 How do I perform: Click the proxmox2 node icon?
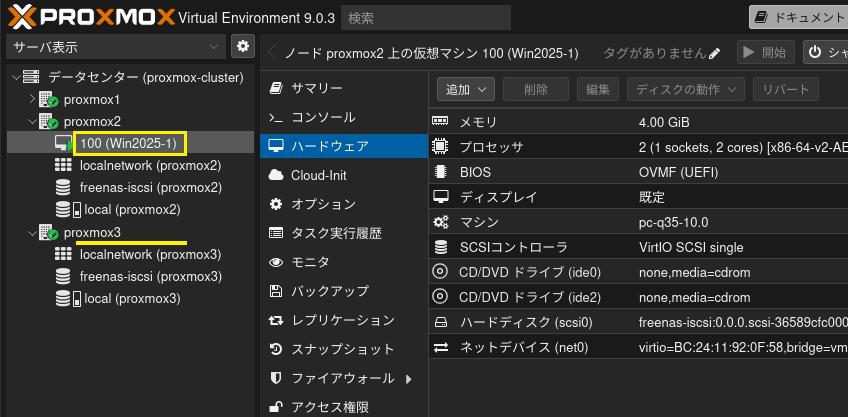(49, 122)
